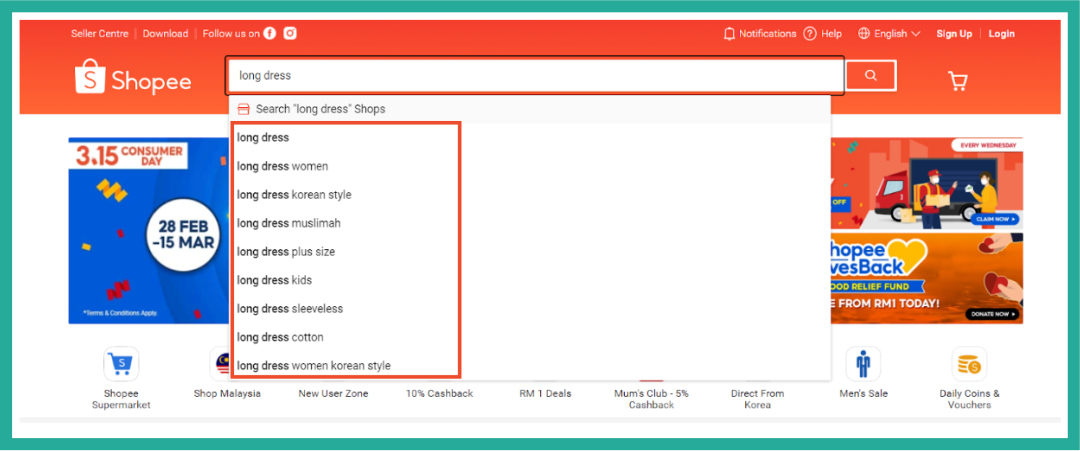The image size is (1080, 451).
Task: Open the 10% Cashback label
Action: [x=439, y=394]
